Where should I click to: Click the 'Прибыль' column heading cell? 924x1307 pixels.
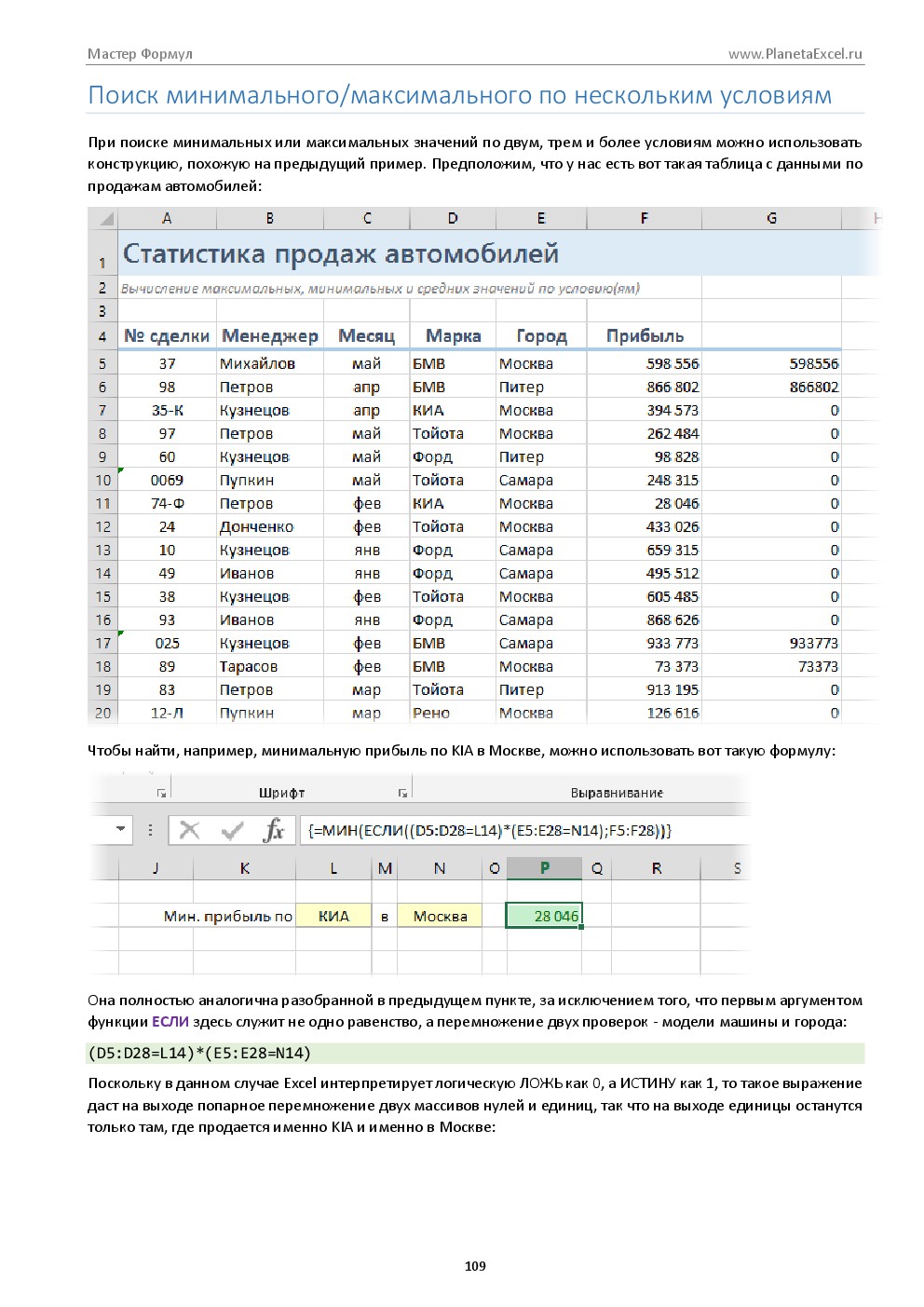645,335
